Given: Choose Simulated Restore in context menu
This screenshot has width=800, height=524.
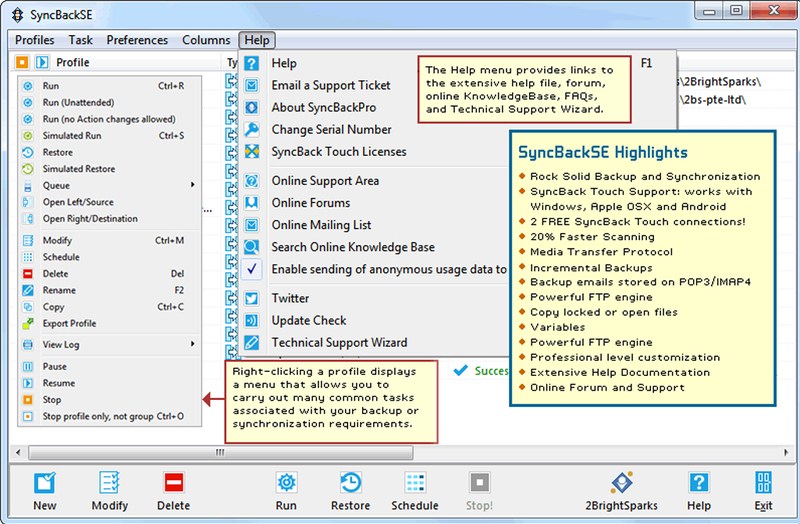Looking at the screenshot, I should pyautogui.click(x=110, y=169).
